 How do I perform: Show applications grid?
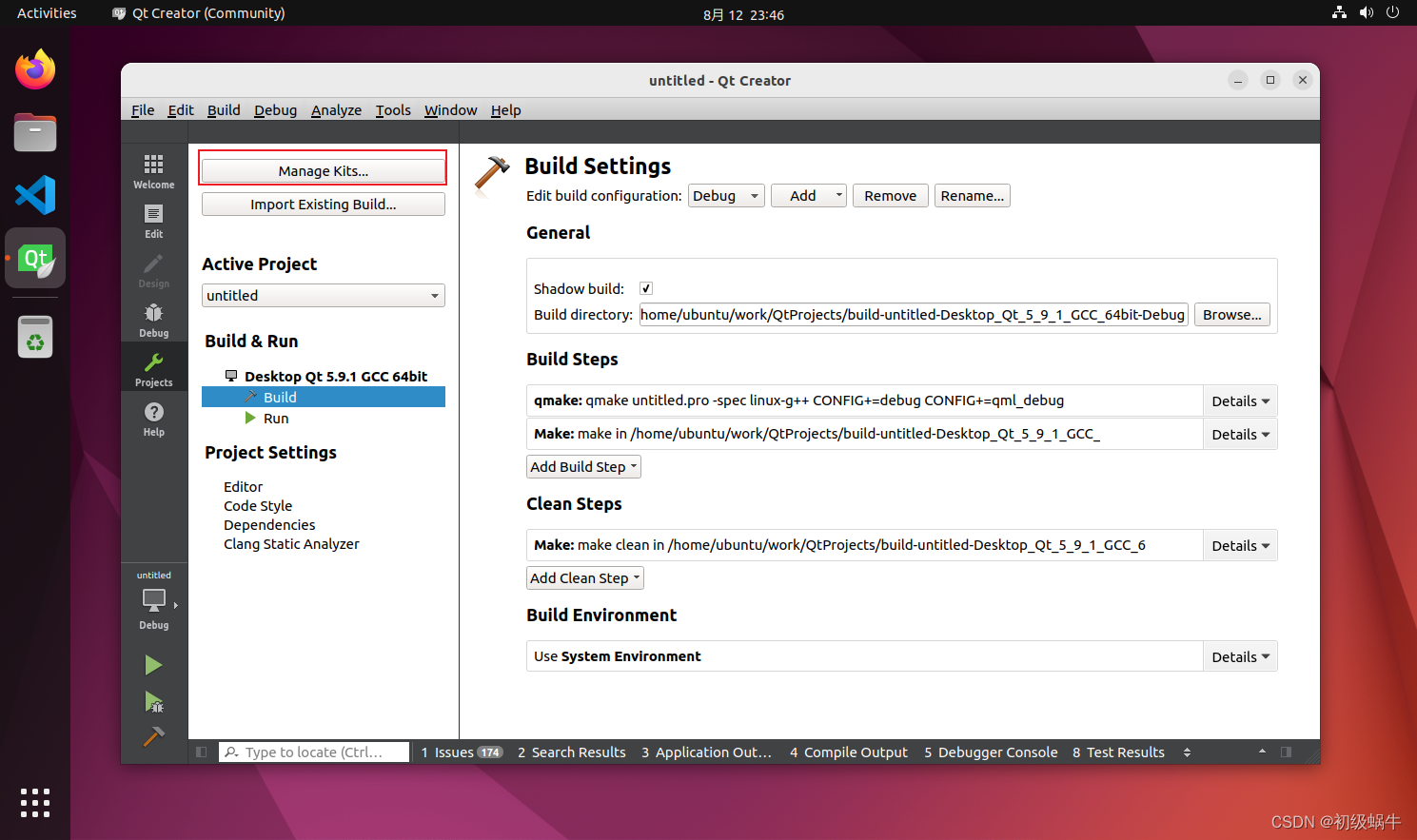[x=35, y=803]
